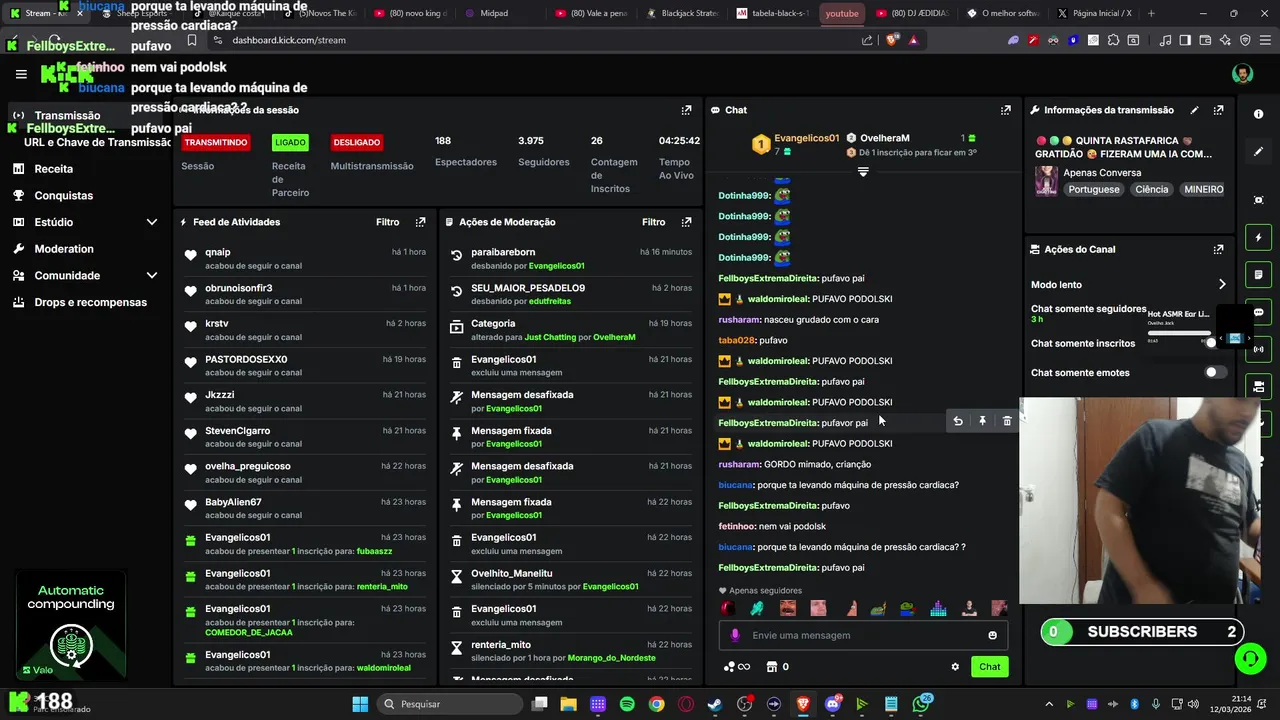Open Drops e recompensas sidebar item
Image resolution: width=1280 pixels, height=720 pixels.
click(x=90, y=302)
